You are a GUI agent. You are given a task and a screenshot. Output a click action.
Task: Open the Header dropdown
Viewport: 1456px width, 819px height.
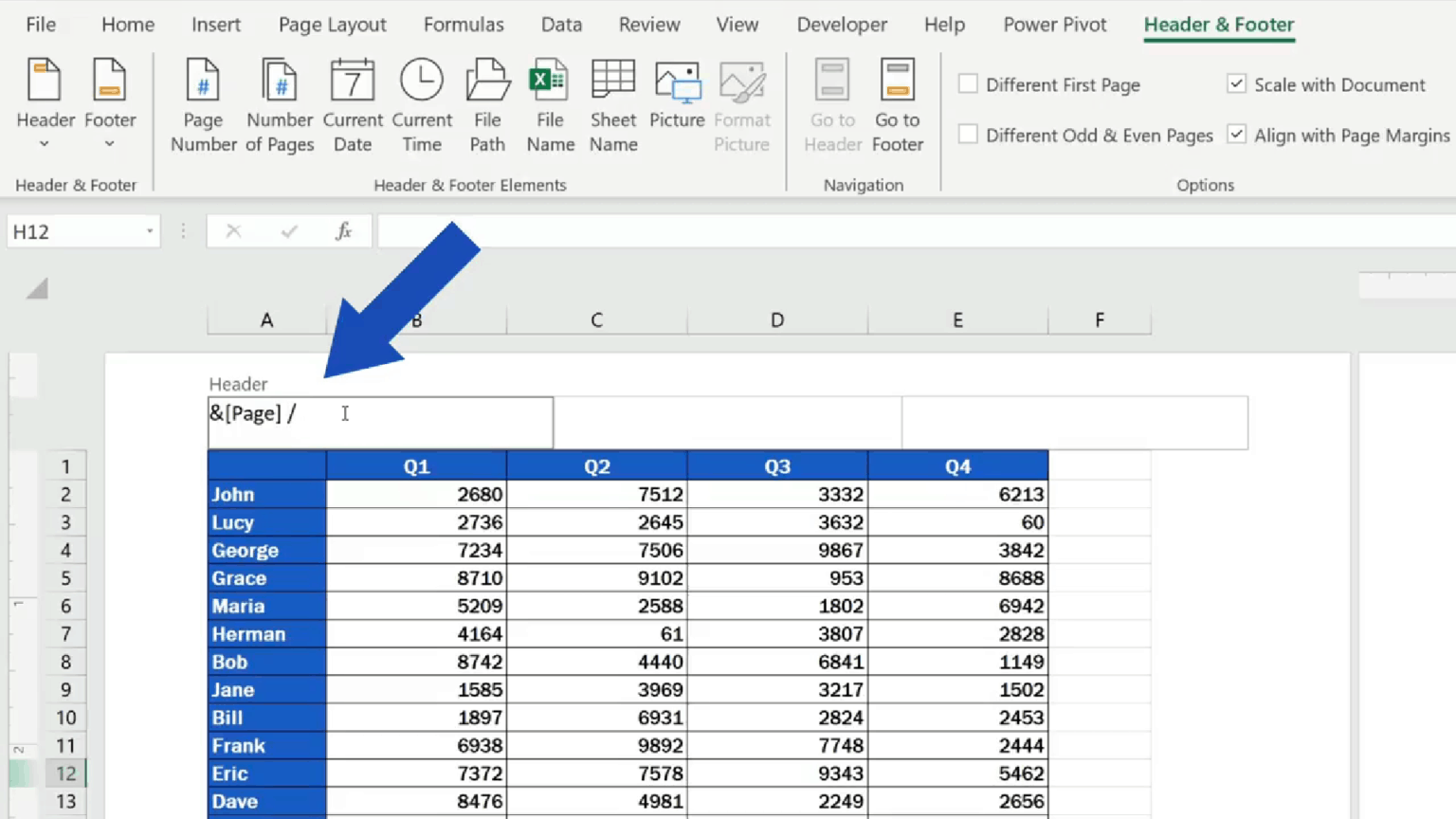[x=45, y=104]
